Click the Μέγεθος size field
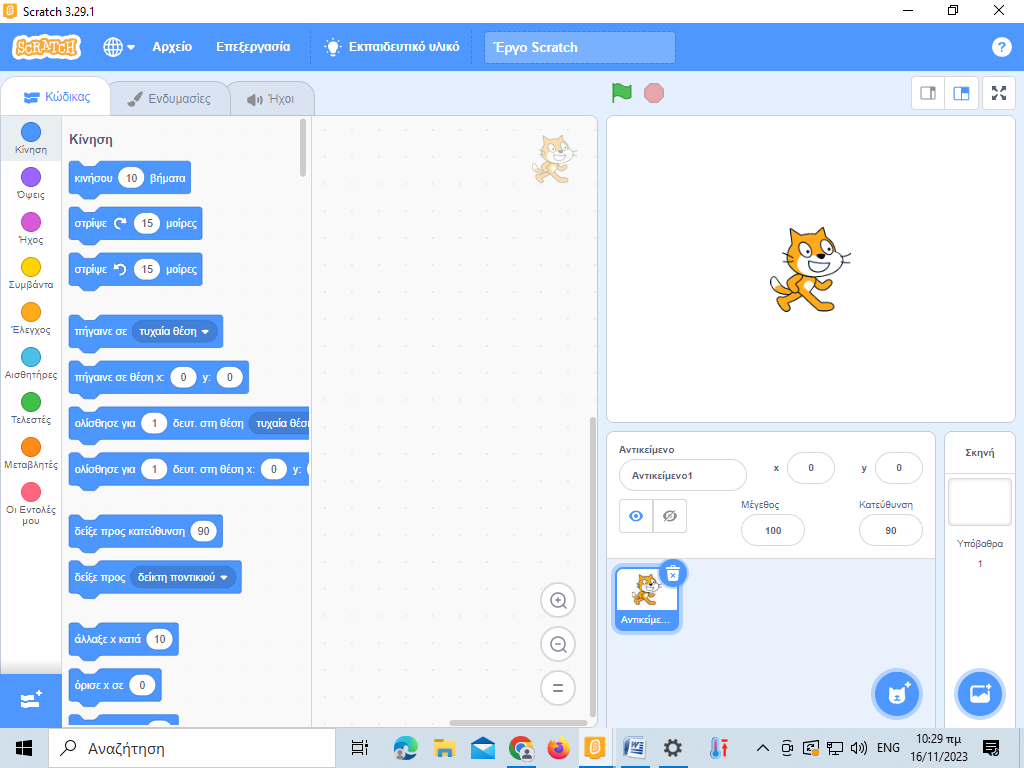This screenshot has width=1024, height=768. pos(773,530)
